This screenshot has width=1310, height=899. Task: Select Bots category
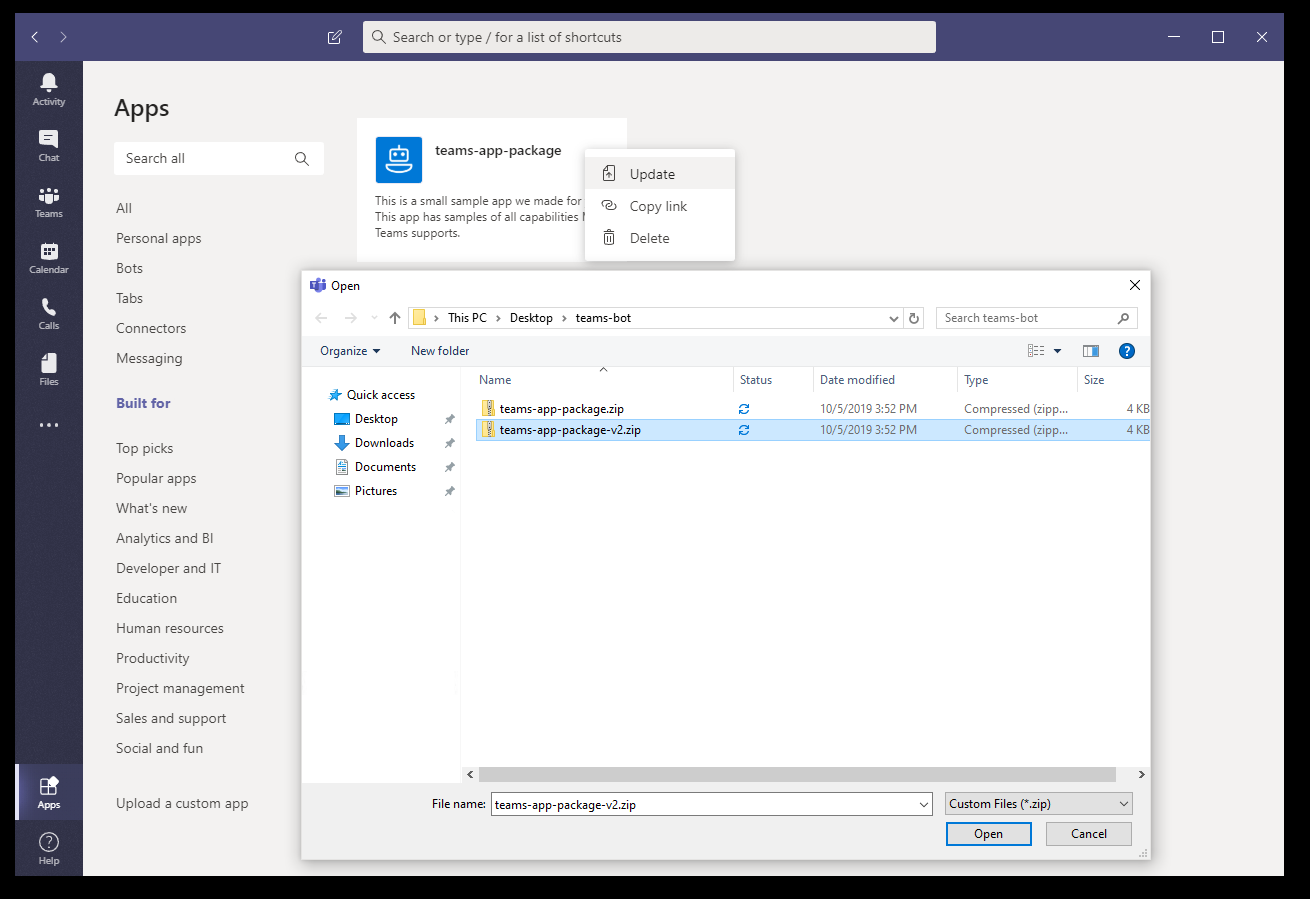tap(129, 268)
